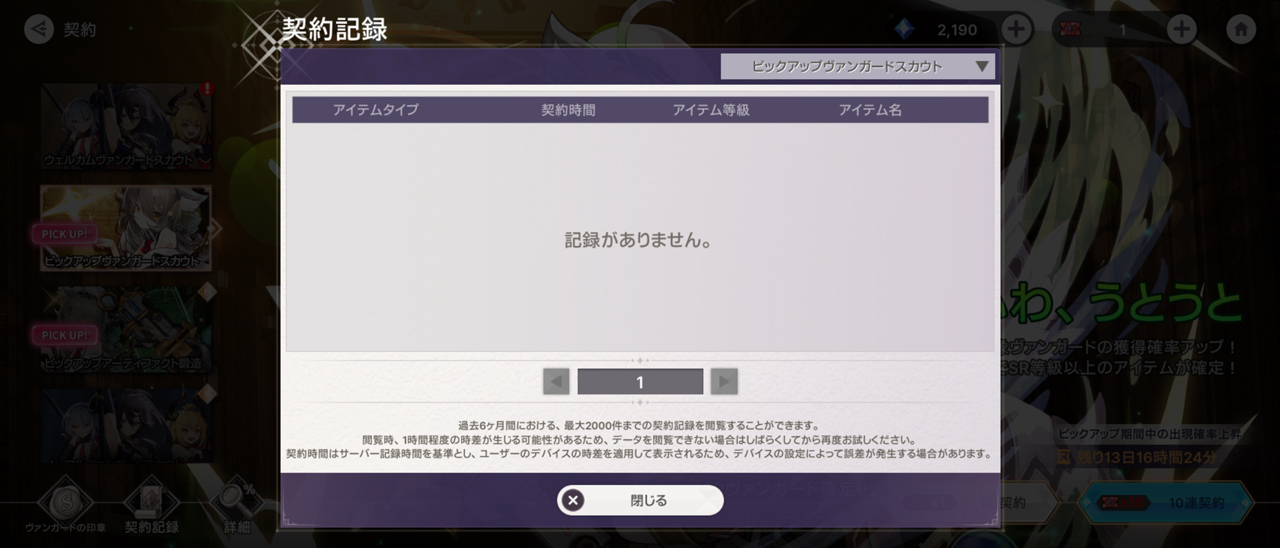Click the アイテム等級 column header
The image size is (1280, 548).
[x=710, y=110]
